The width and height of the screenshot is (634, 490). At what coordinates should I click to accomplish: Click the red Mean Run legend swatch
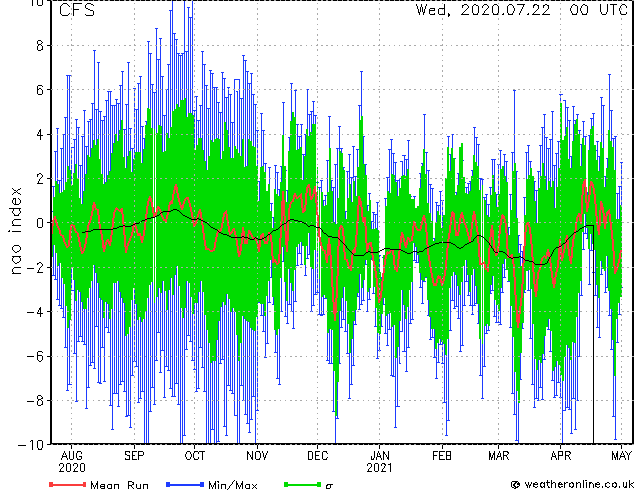(67, 484)
